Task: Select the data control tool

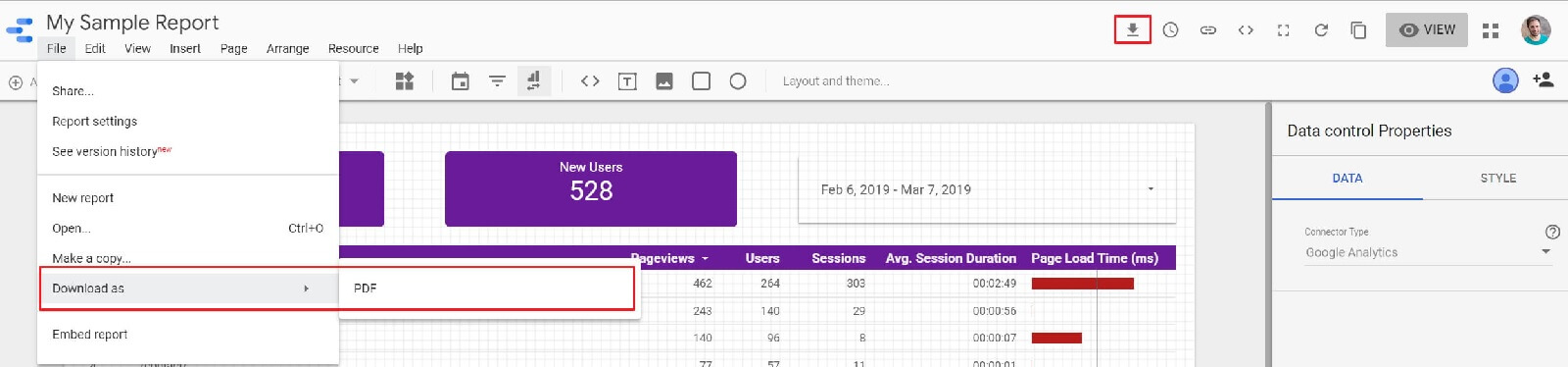Action: (x=533, y=80)
